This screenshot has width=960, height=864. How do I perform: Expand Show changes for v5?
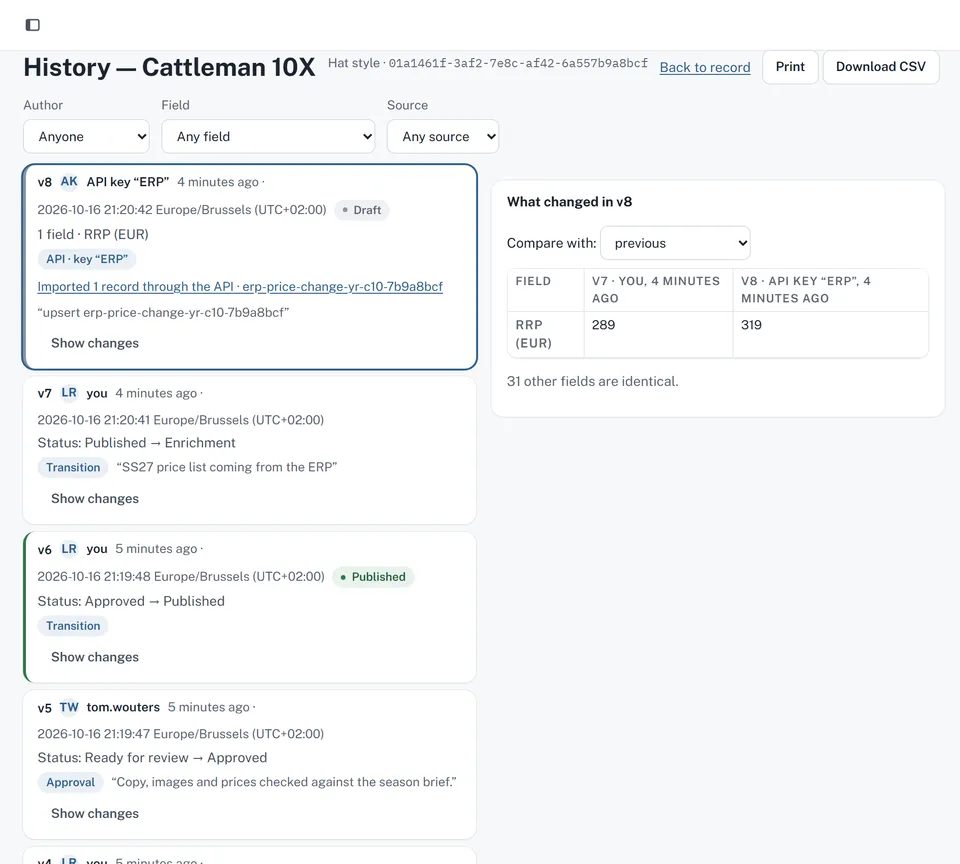click(x=95, y=813)
